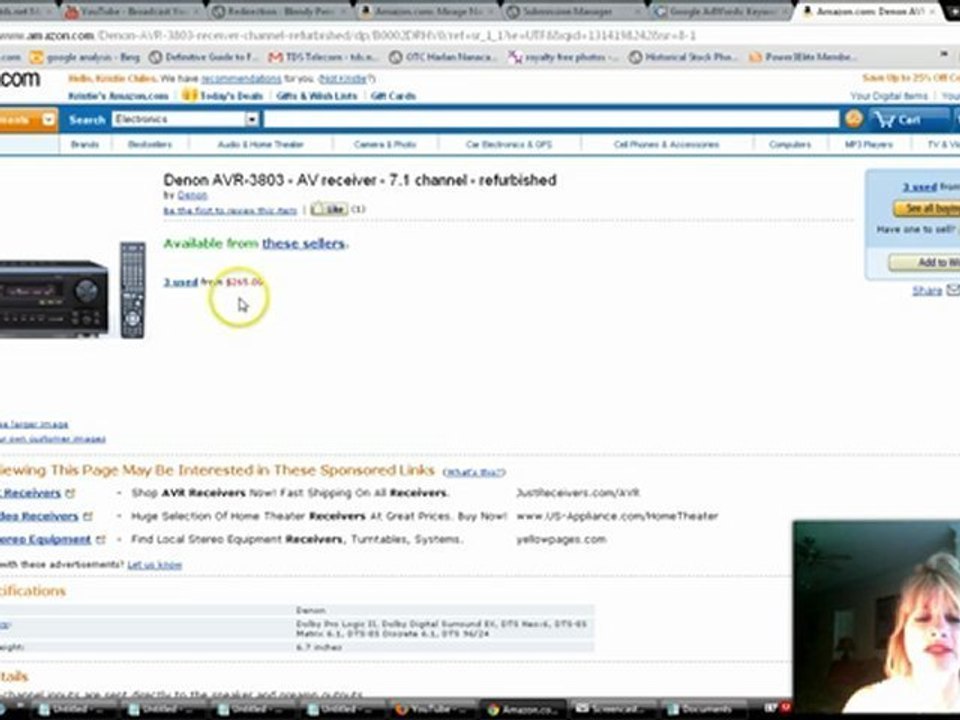
Task: Click 'Be the first to review this item'
Action: 230,210
